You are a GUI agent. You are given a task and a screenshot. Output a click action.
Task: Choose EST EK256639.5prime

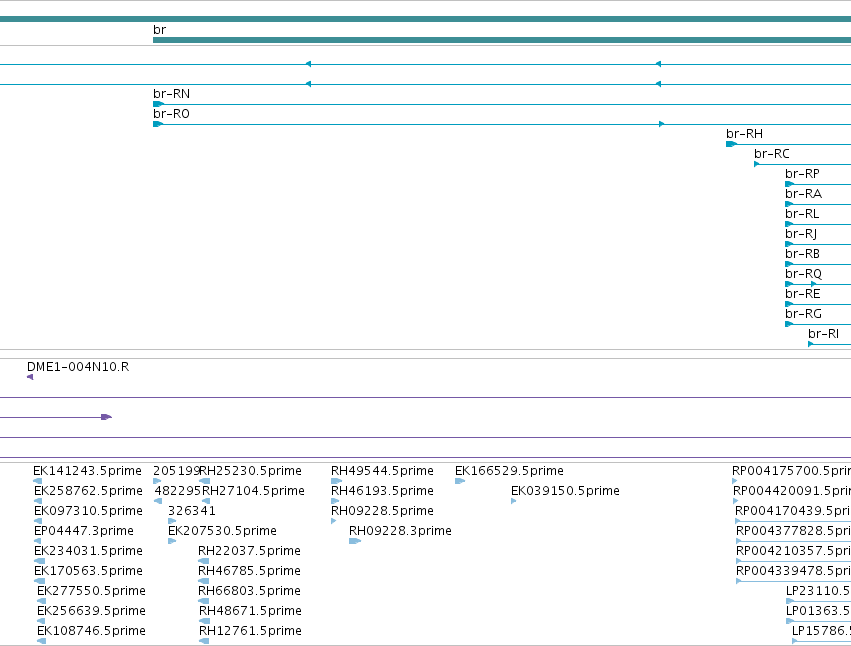click(91, 612)
